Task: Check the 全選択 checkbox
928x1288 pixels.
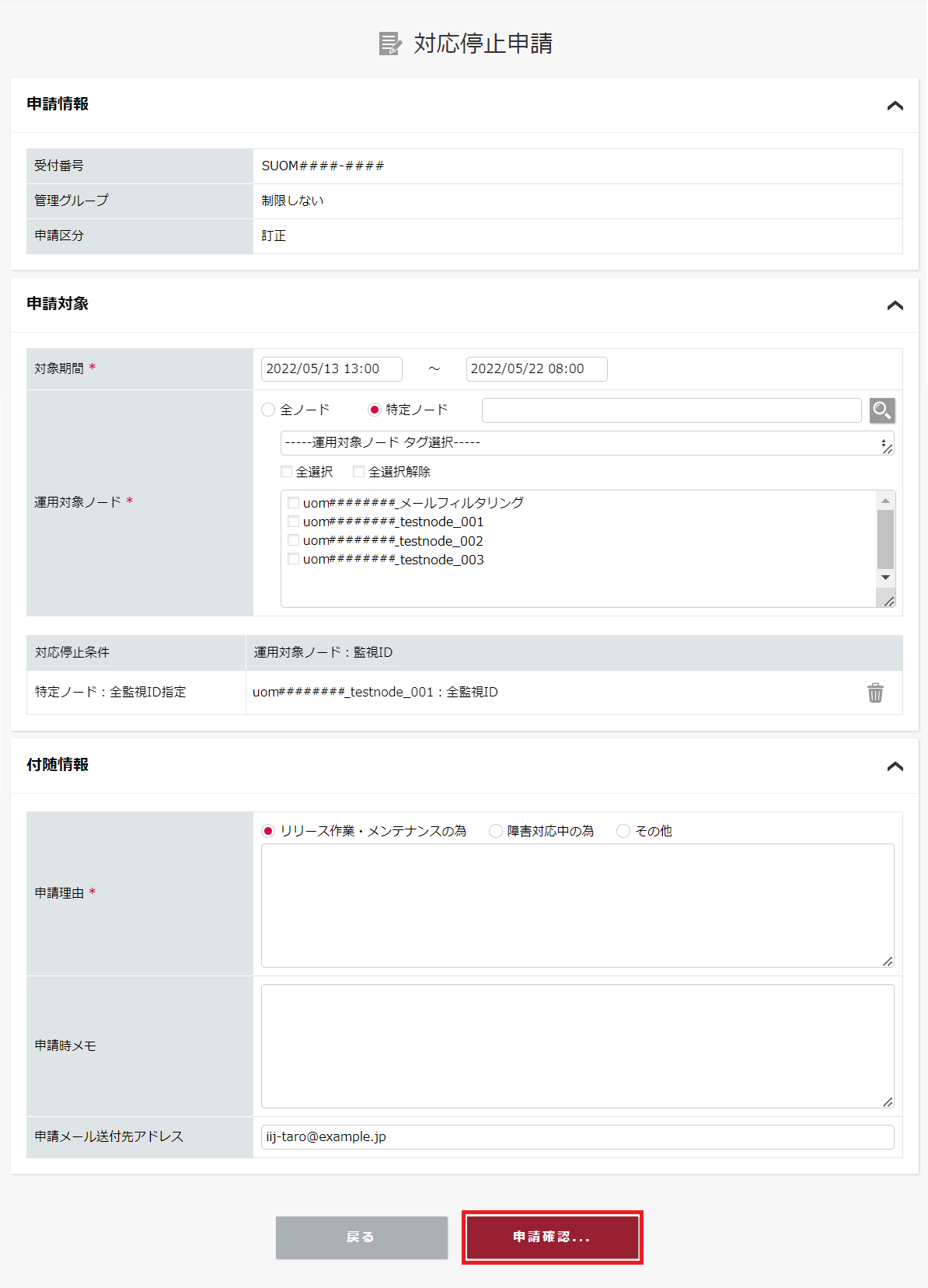Action: 287,472
